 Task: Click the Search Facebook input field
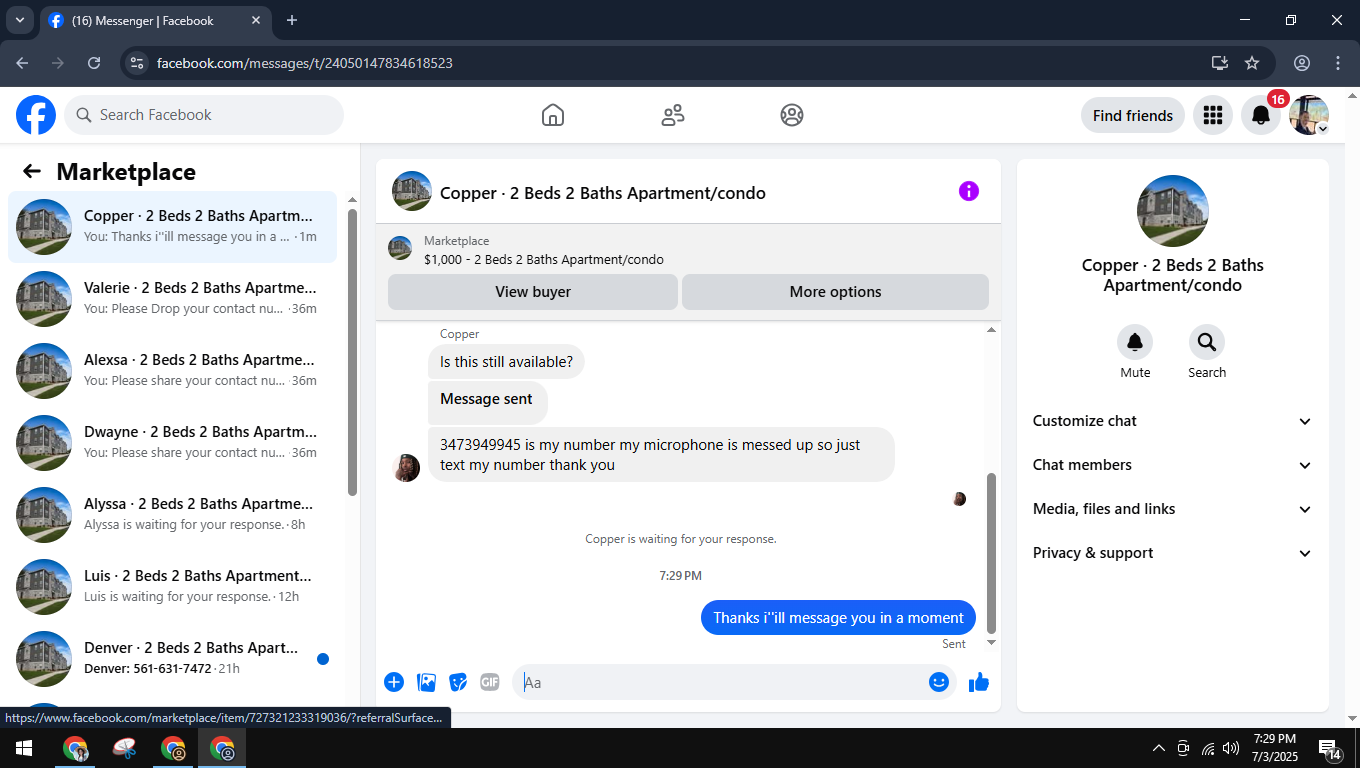204,115
